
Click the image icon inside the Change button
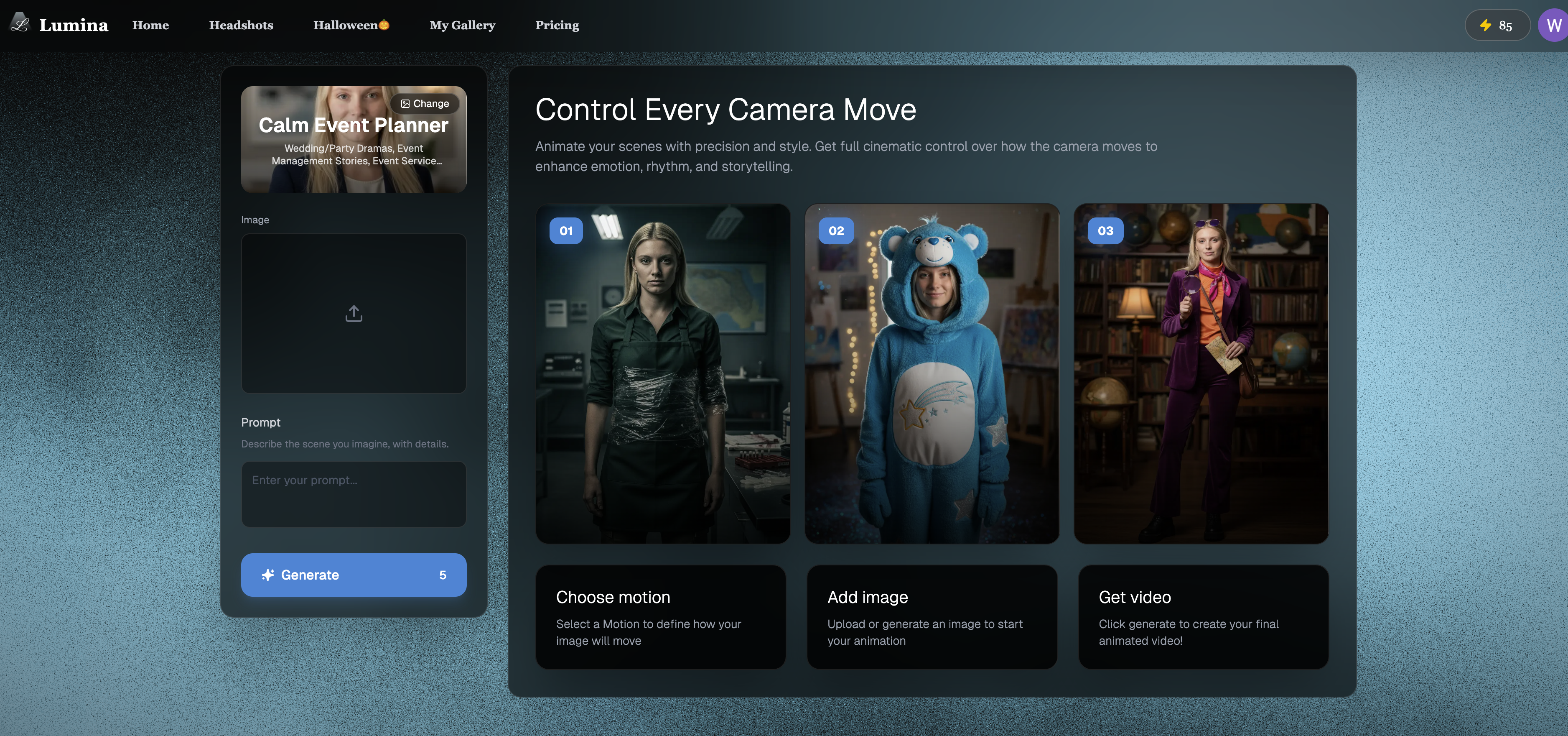(405, 103)
